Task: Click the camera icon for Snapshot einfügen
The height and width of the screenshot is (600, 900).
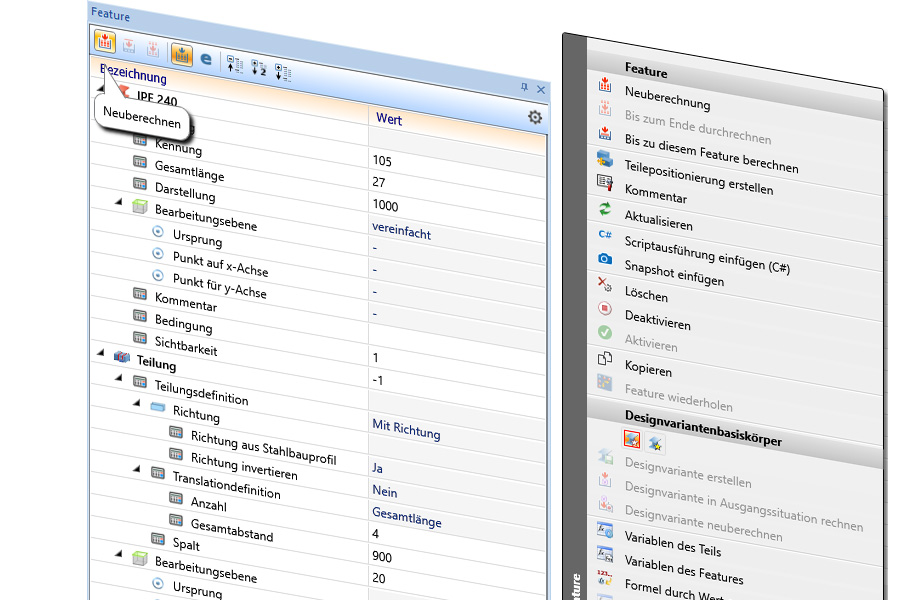Action: click(x=604, y=258)
